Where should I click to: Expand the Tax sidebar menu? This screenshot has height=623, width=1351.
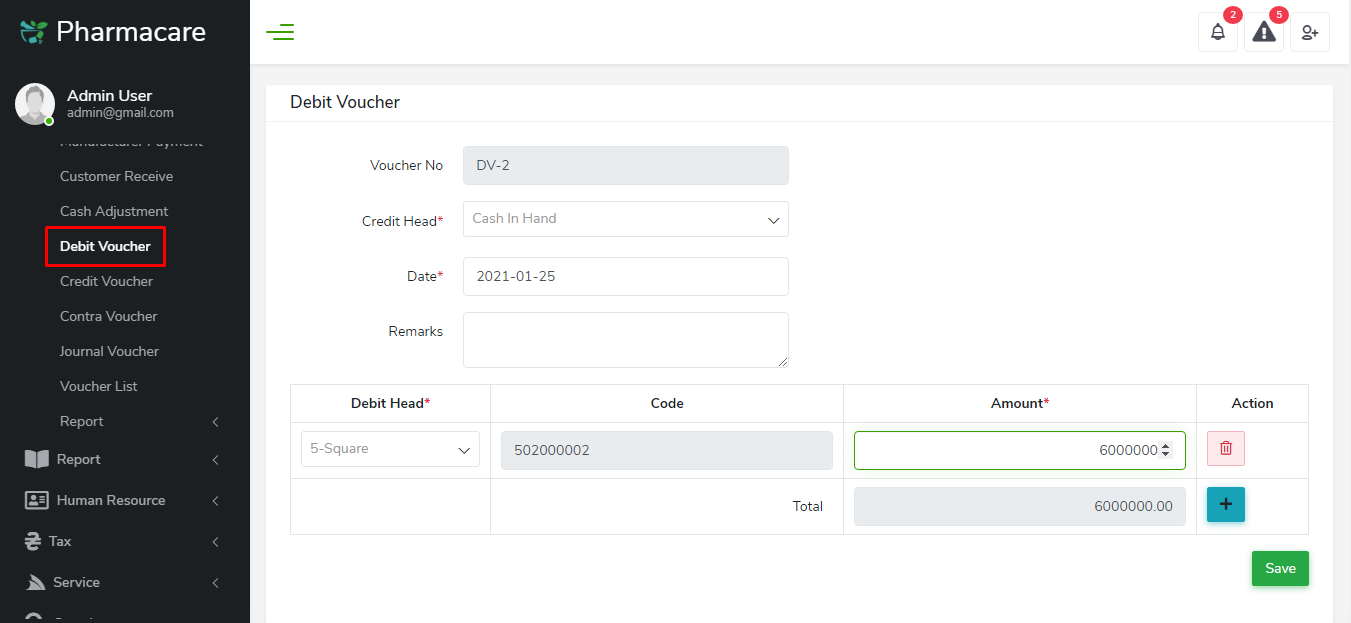click(60, 541)
